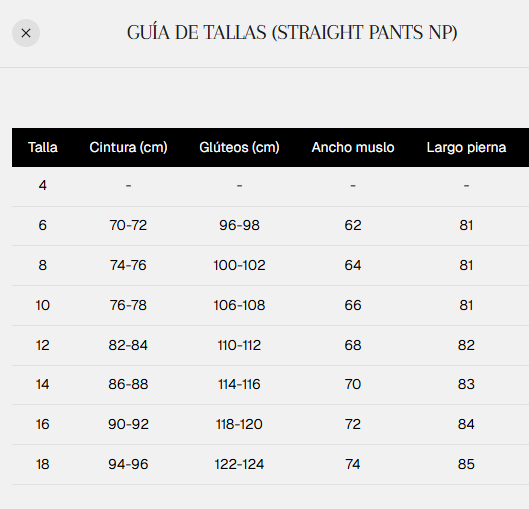Select size 6 in the Talla column
Viewport: 529px width, 509px height.
coord(43,225)
